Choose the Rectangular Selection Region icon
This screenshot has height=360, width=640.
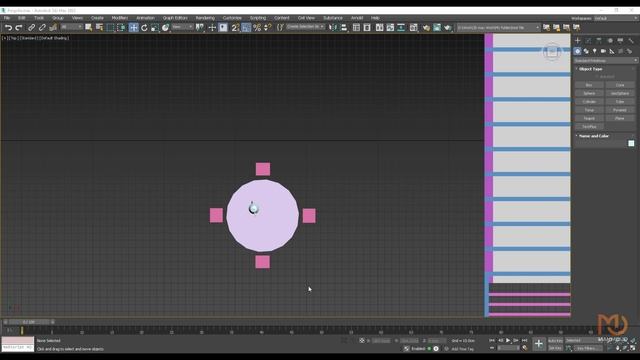coord(110,28)
